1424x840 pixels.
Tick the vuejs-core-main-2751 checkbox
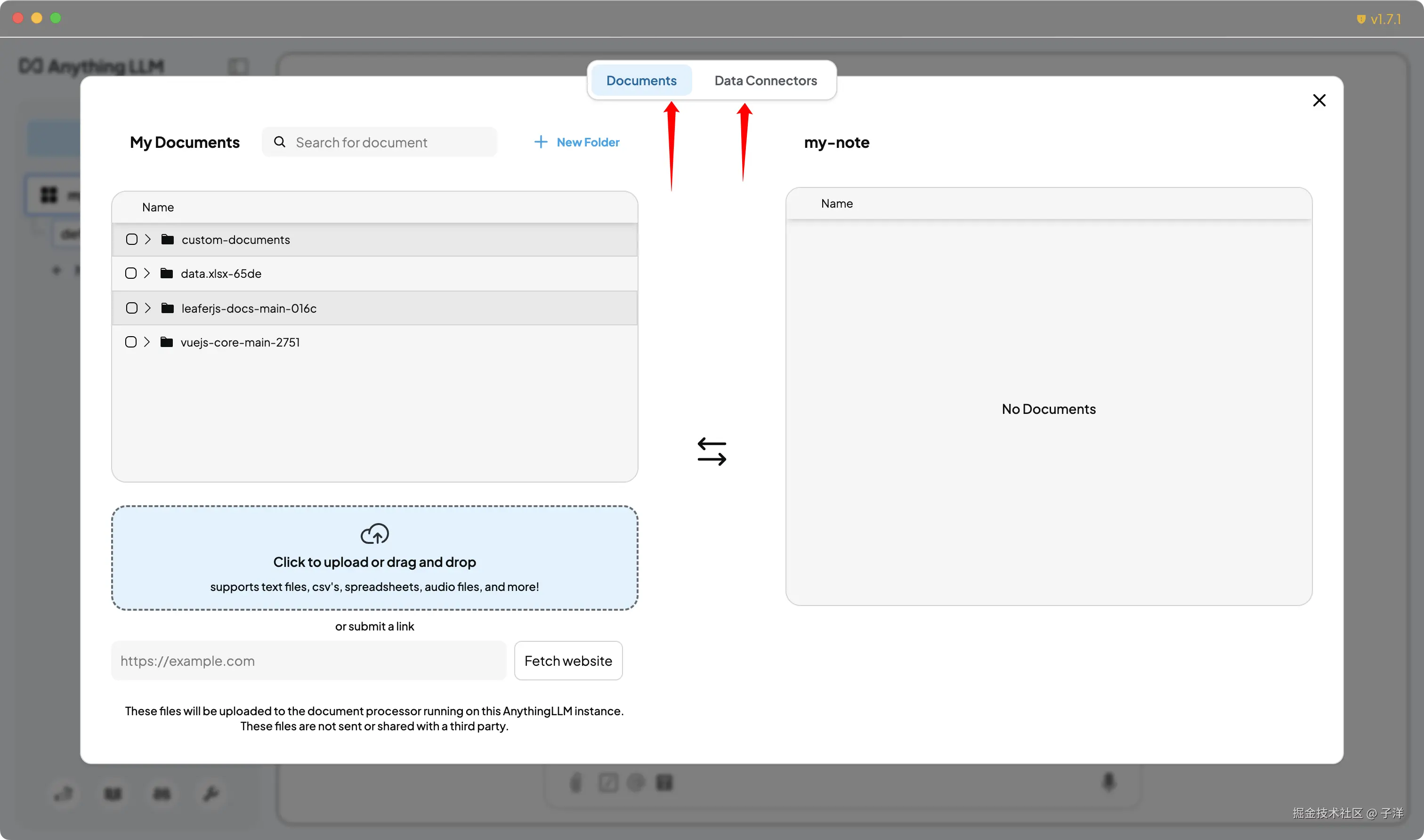pyautogui.click(x=131, y=342)
